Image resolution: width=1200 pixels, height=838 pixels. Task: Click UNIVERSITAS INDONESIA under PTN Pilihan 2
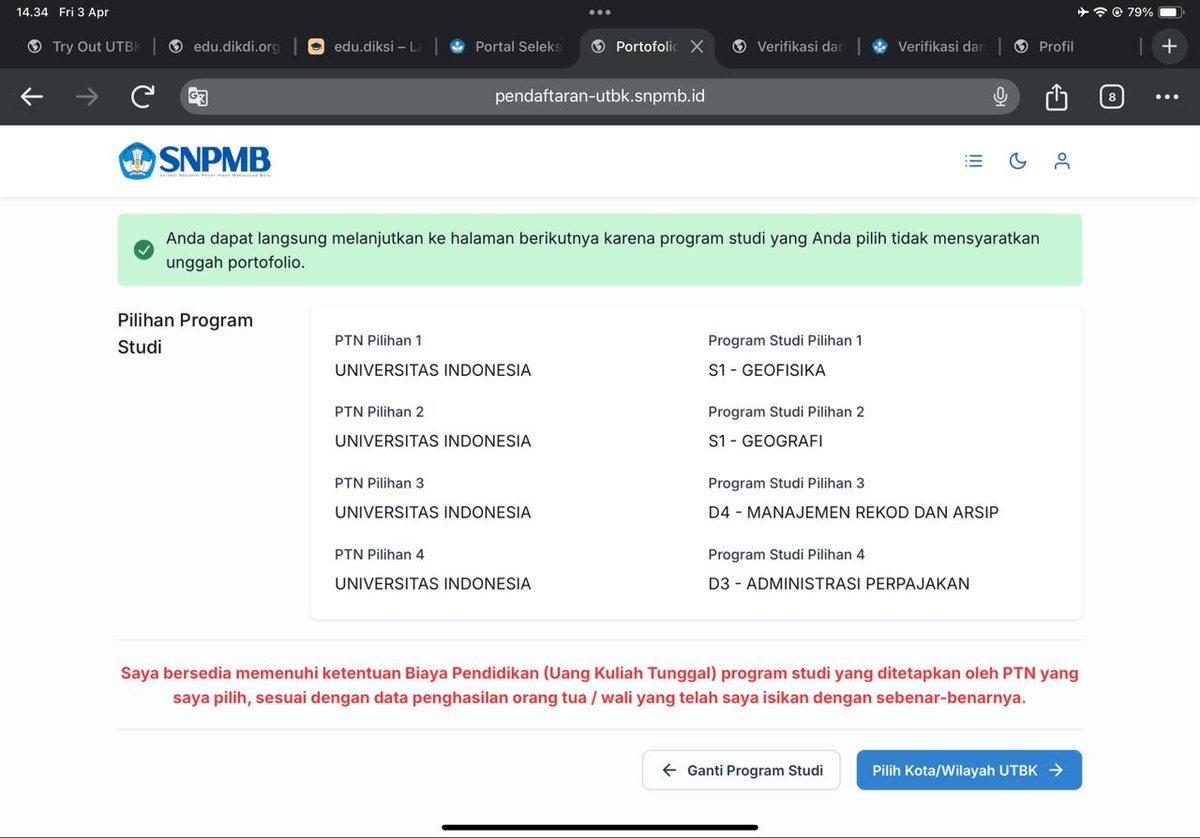click(433, 441)
